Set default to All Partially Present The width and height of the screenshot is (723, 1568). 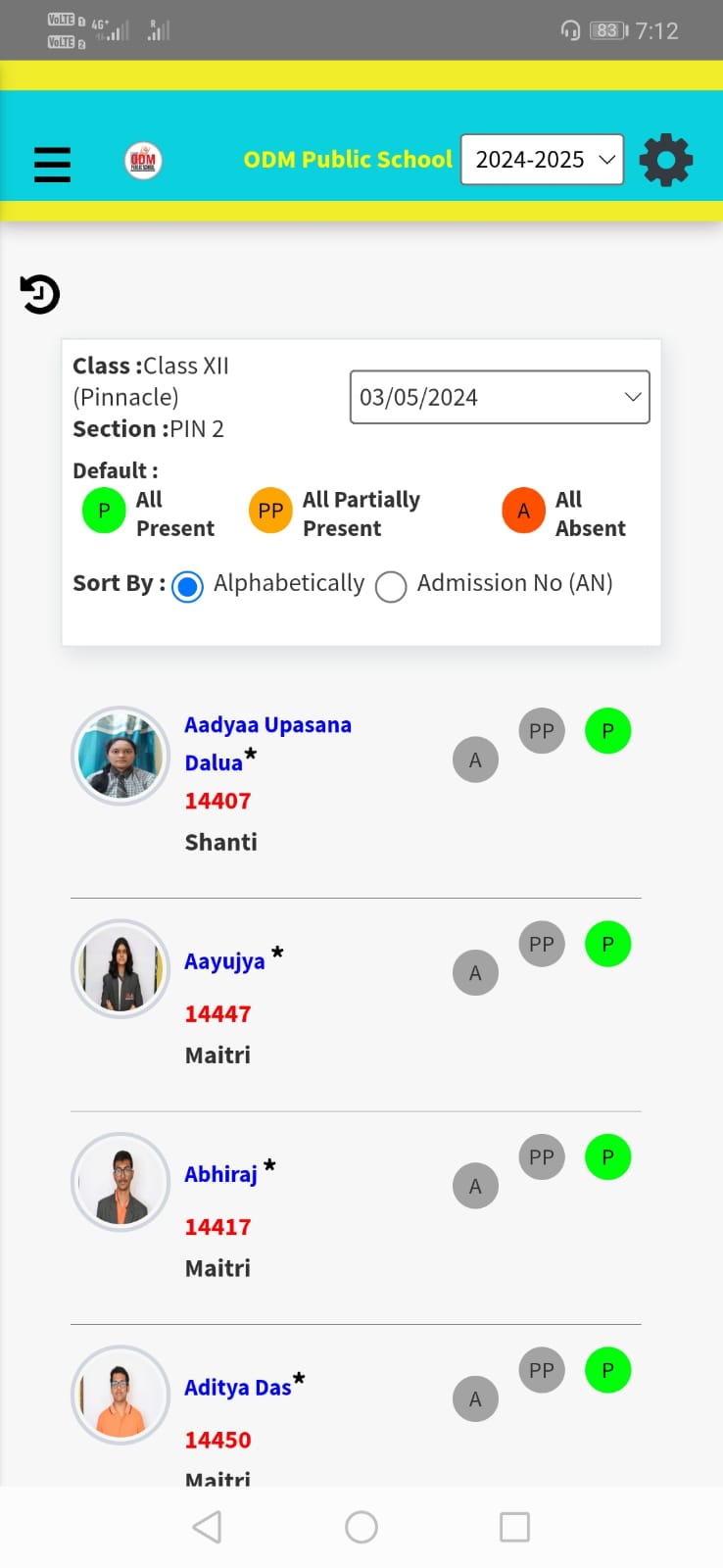click(x=270, y=512)
